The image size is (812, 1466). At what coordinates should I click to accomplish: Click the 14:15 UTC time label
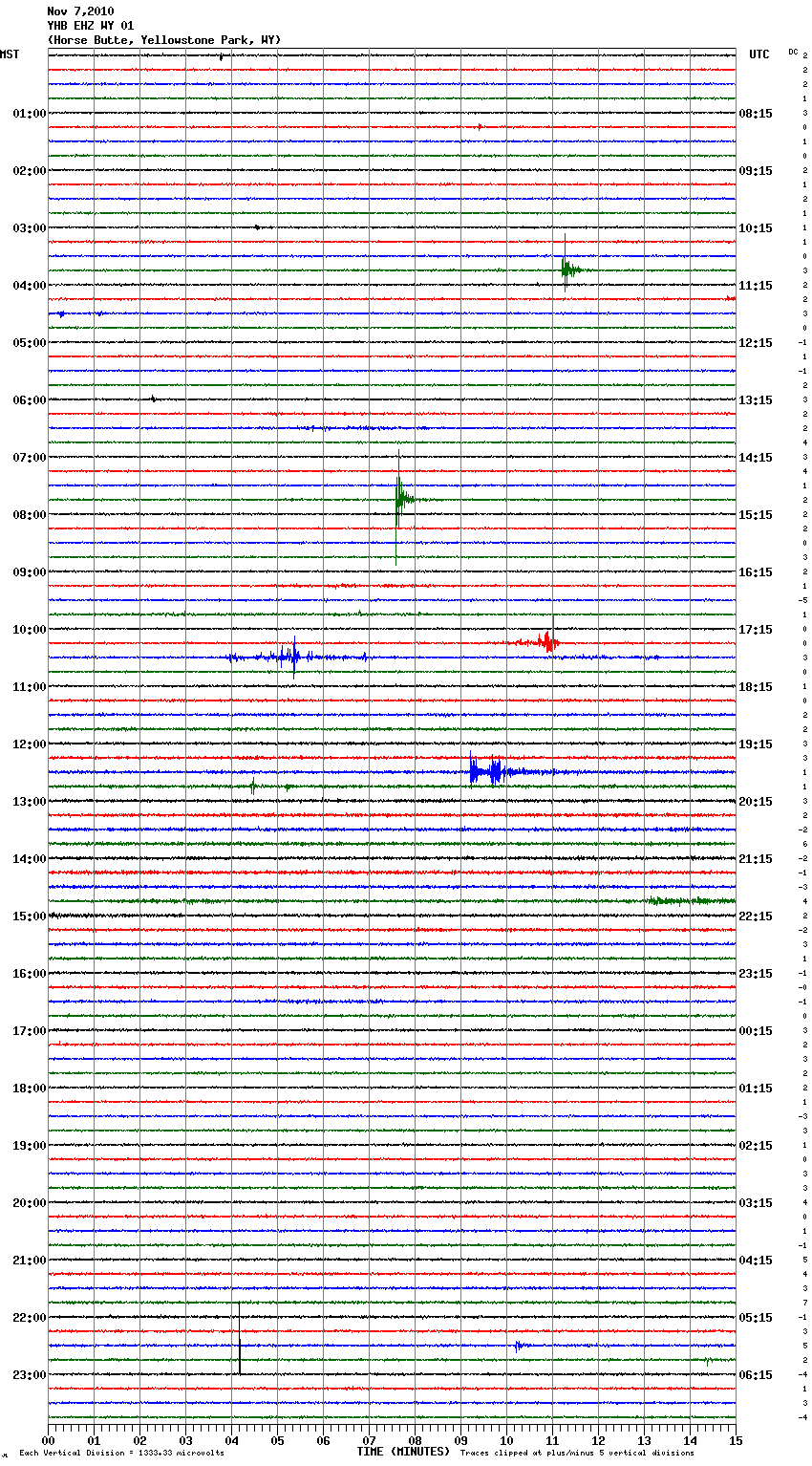(x=756, y=458)
